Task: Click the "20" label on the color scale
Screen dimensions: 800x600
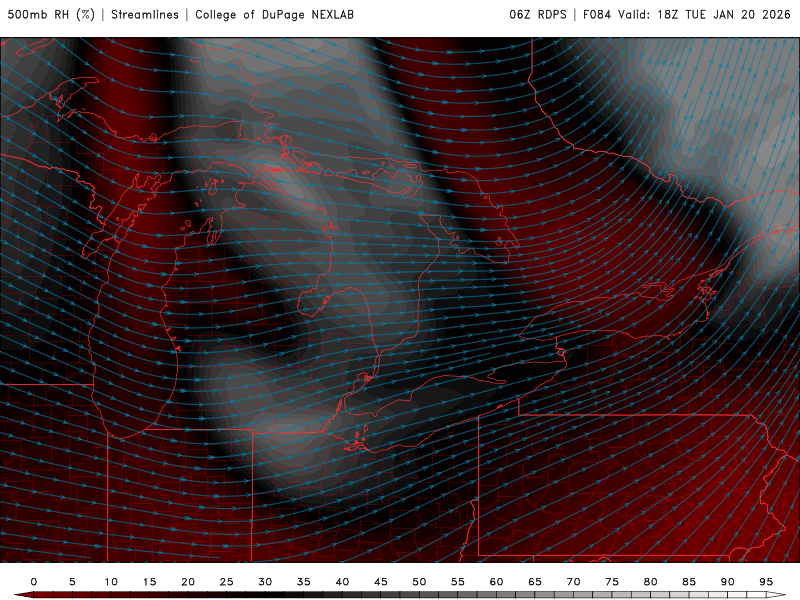Action: coord(188,582)
